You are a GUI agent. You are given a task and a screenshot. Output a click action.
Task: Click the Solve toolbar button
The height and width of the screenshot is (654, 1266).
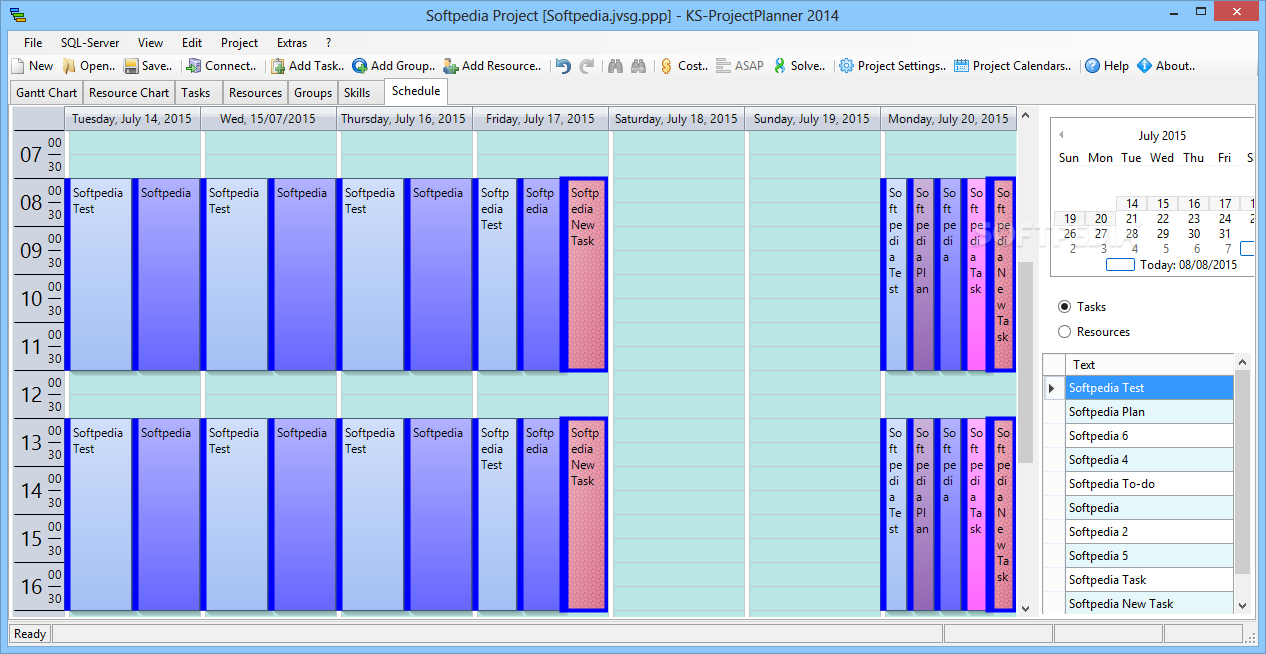coord(799,66)
